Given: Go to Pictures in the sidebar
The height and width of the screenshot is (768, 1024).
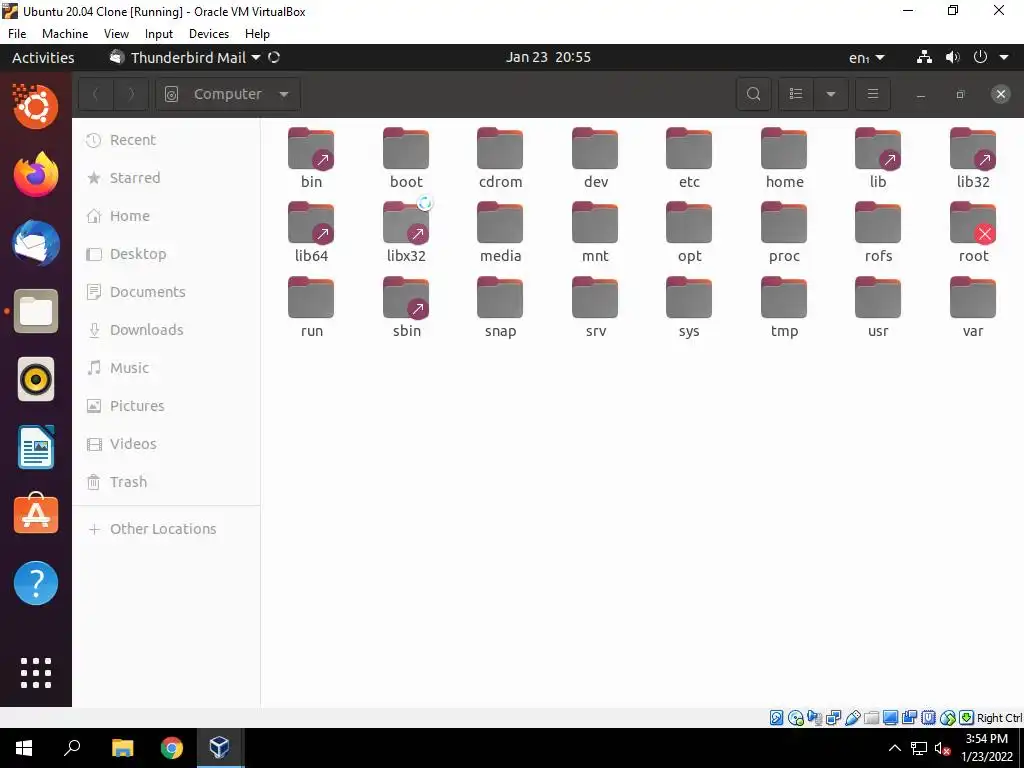Looking at the screenshot, I should click(166, 406).
